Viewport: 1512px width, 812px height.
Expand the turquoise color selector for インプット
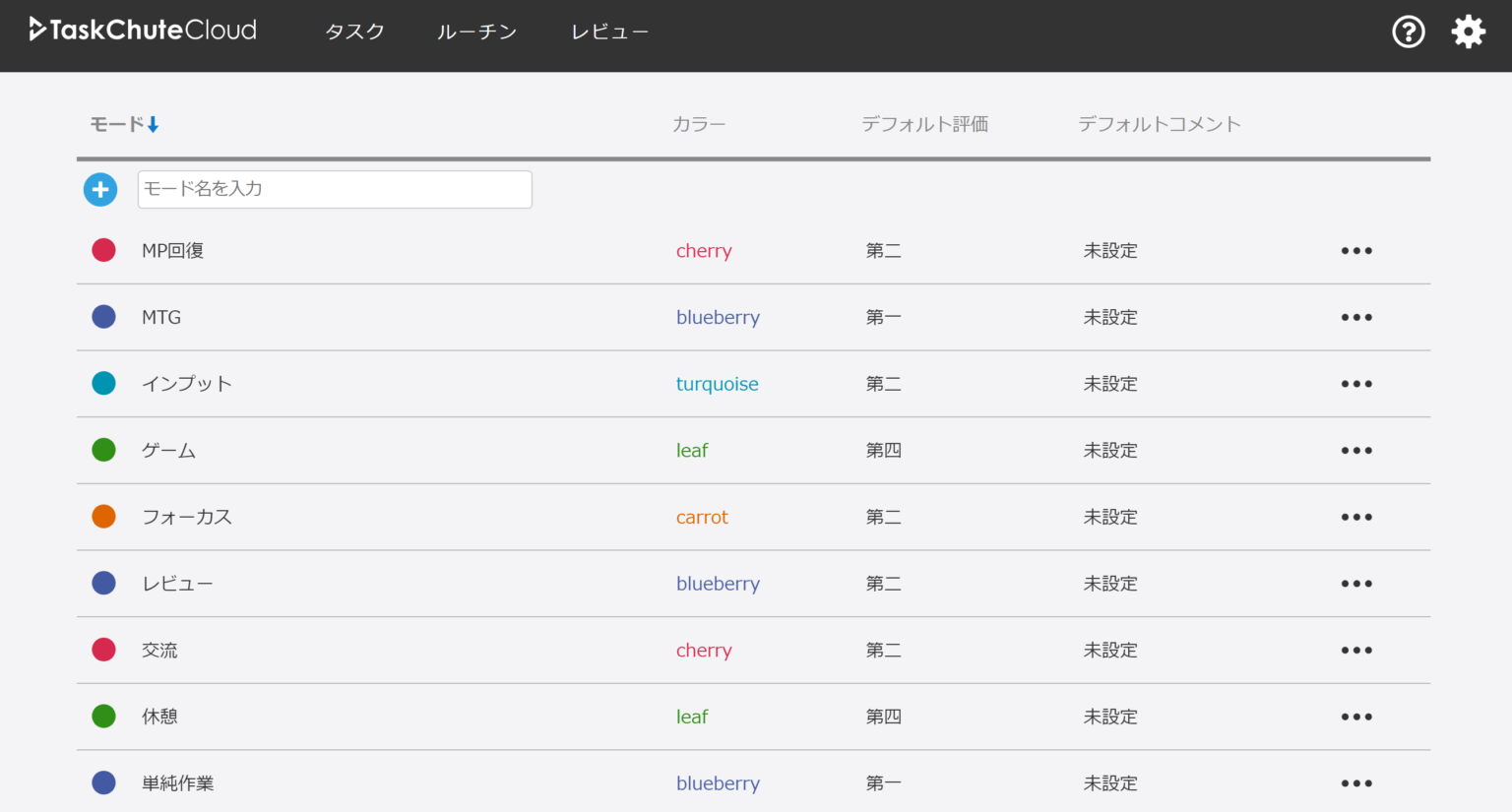717,384
